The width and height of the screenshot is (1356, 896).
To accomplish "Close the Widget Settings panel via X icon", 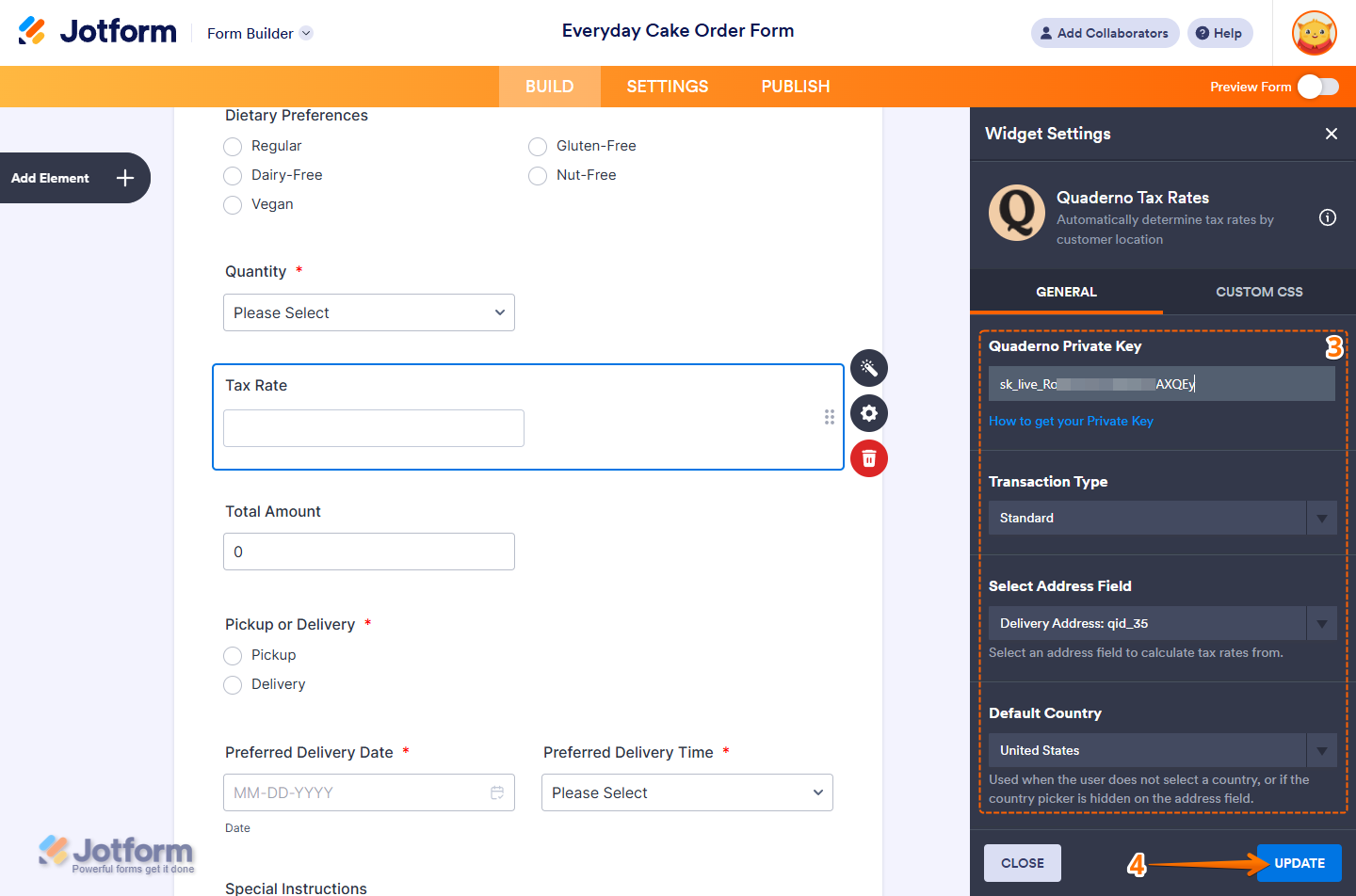I will 1332,134.
